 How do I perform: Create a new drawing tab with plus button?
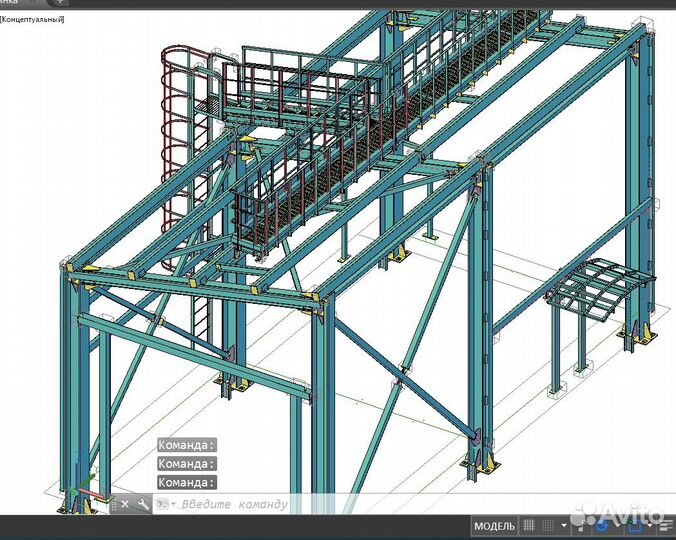[x=61, y=3]
